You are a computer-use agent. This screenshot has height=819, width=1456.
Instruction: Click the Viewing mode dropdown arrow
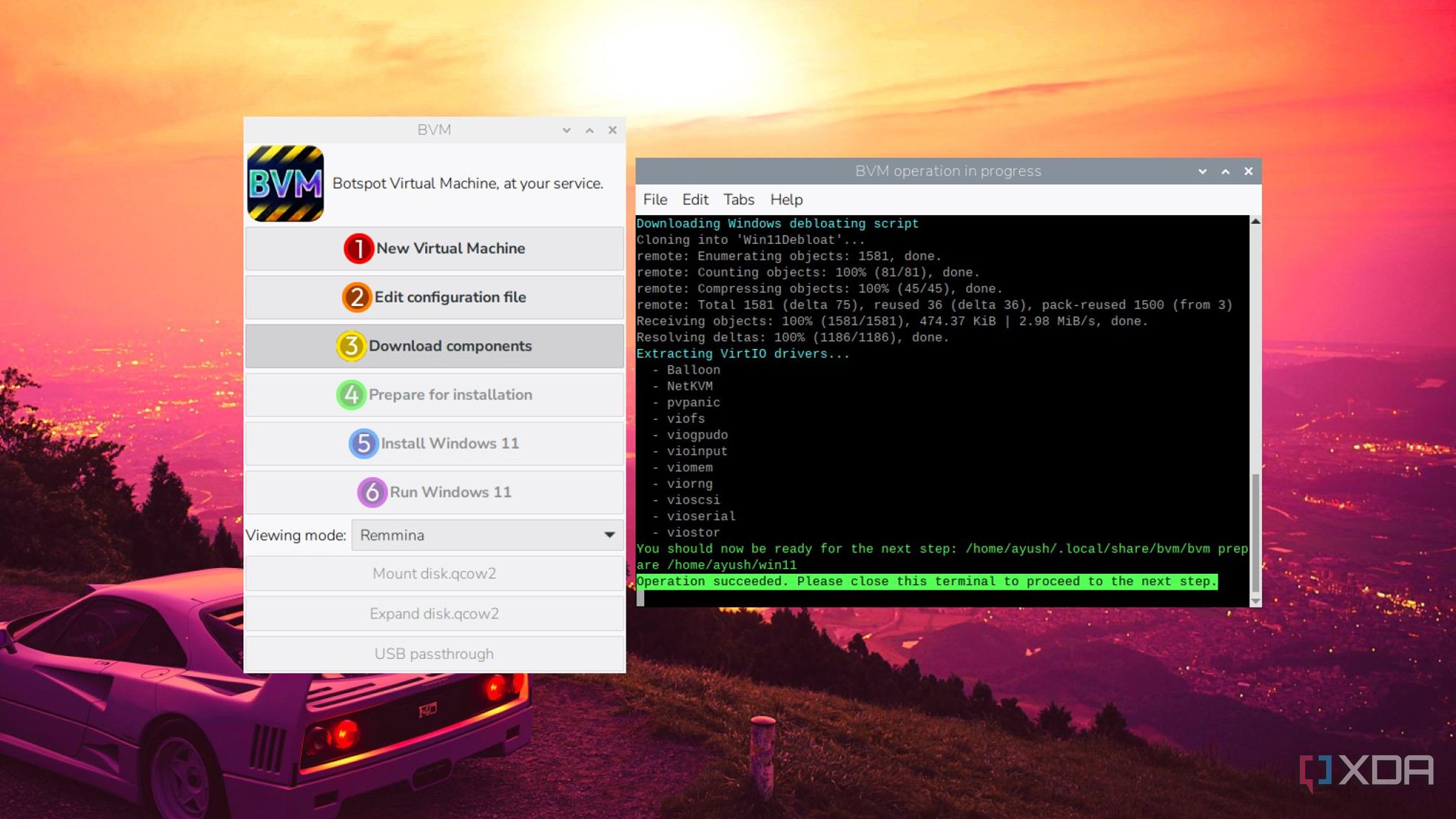point(609,535)
